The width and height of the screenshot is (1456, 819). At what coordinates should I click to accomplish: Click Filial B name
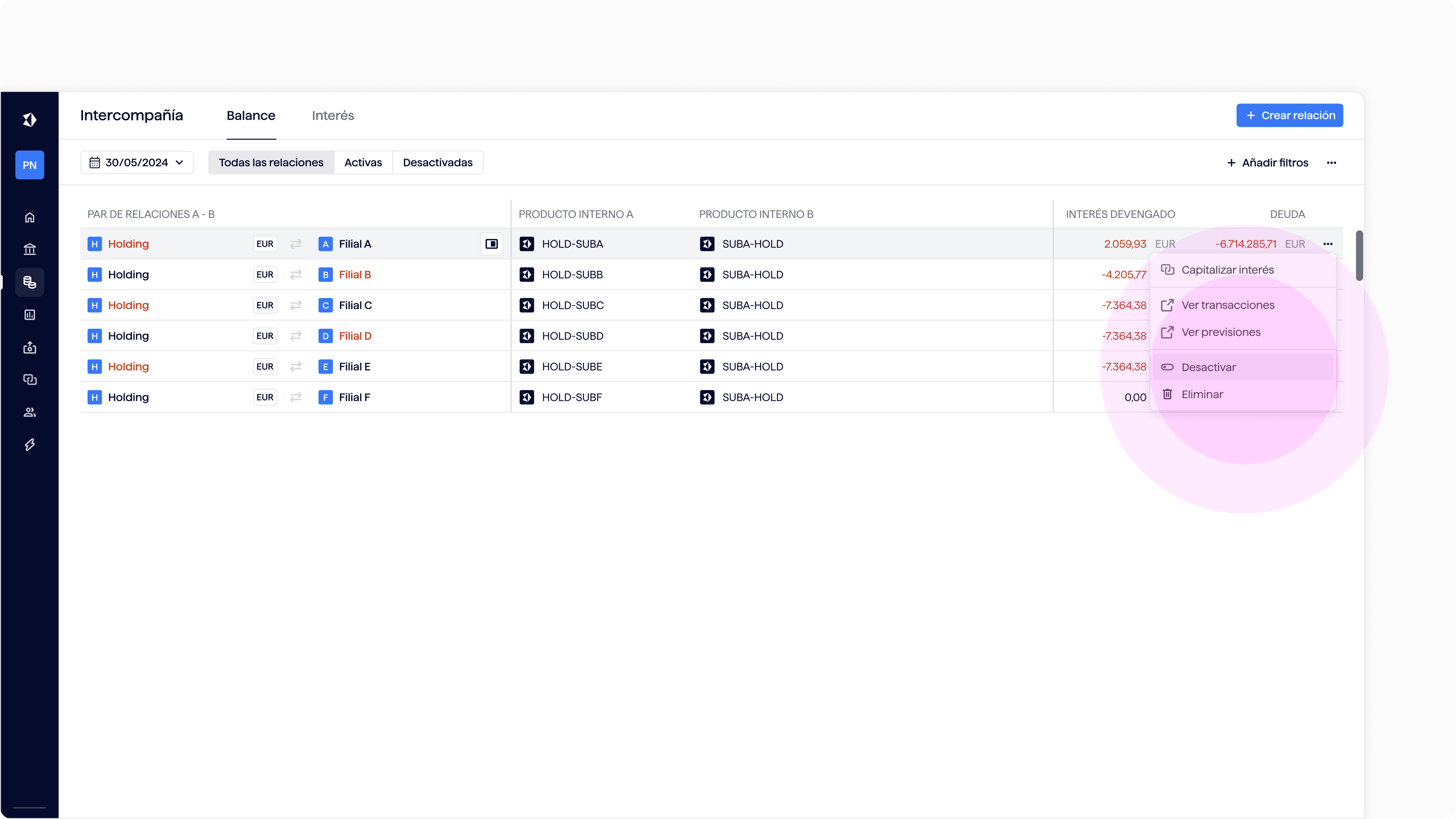click(x=355, y=275)
